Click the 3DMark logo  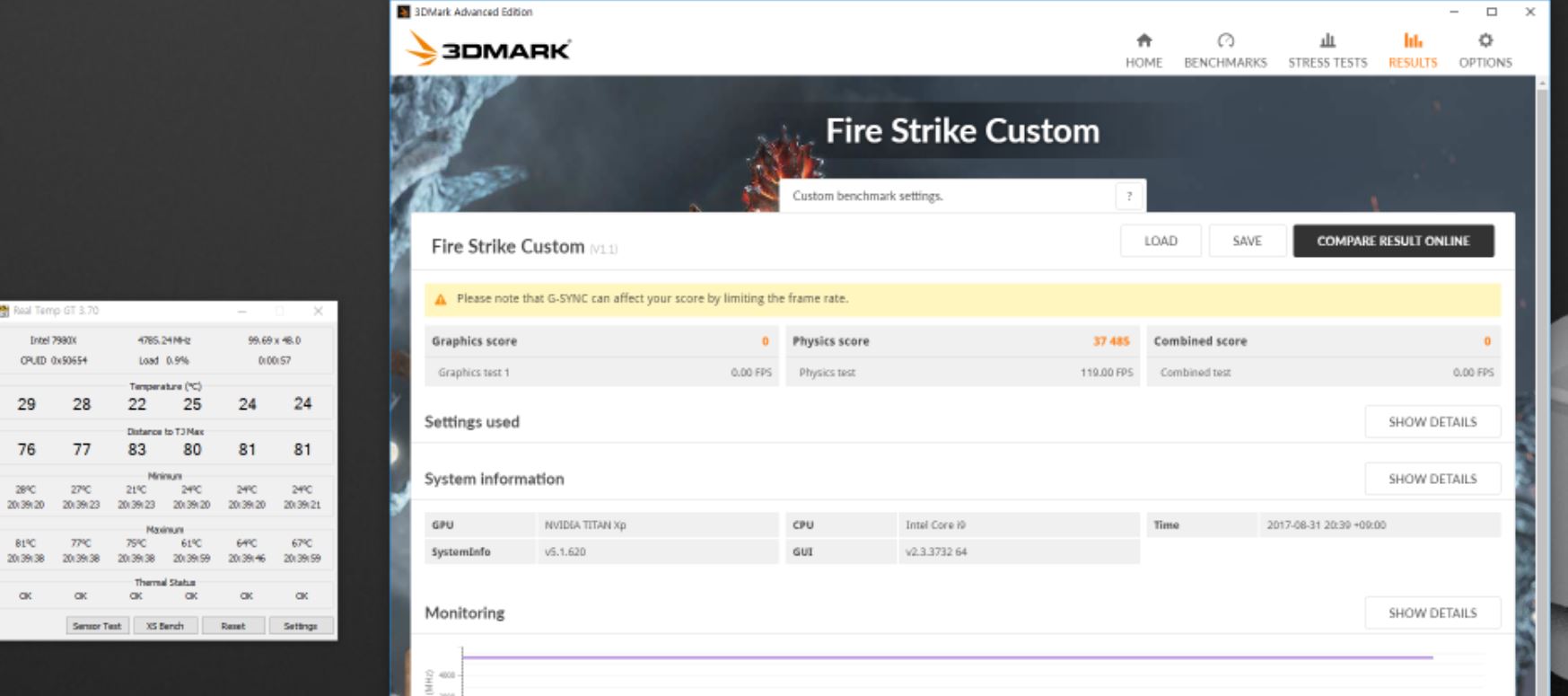point(489,49)
